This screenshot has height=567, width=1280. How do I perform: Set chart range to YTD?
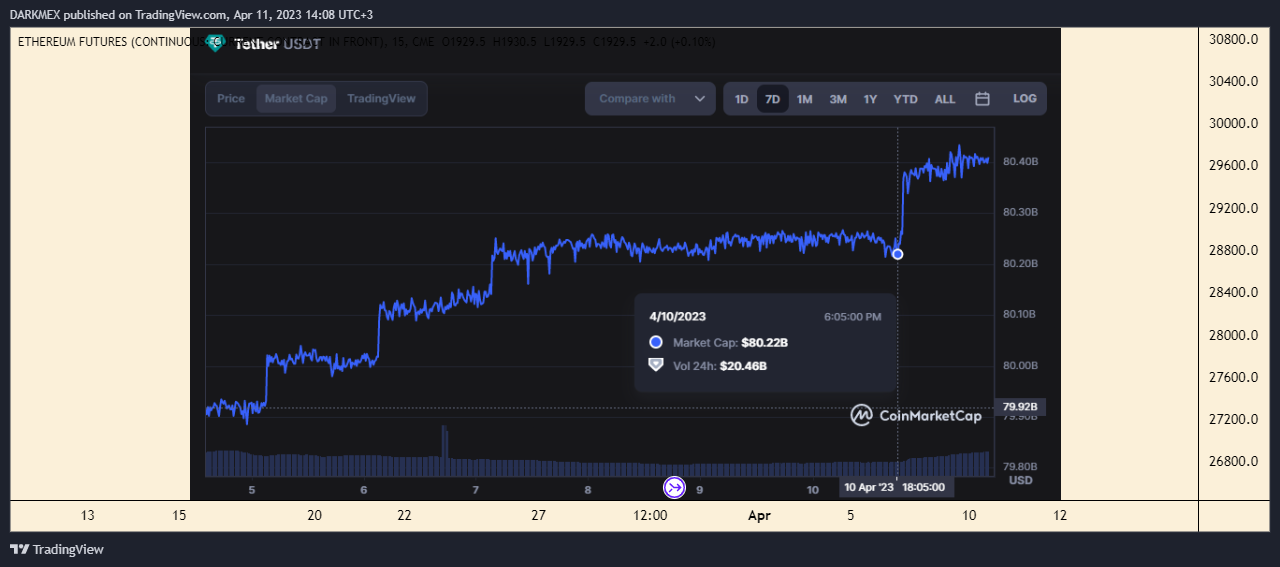(905, 99)
